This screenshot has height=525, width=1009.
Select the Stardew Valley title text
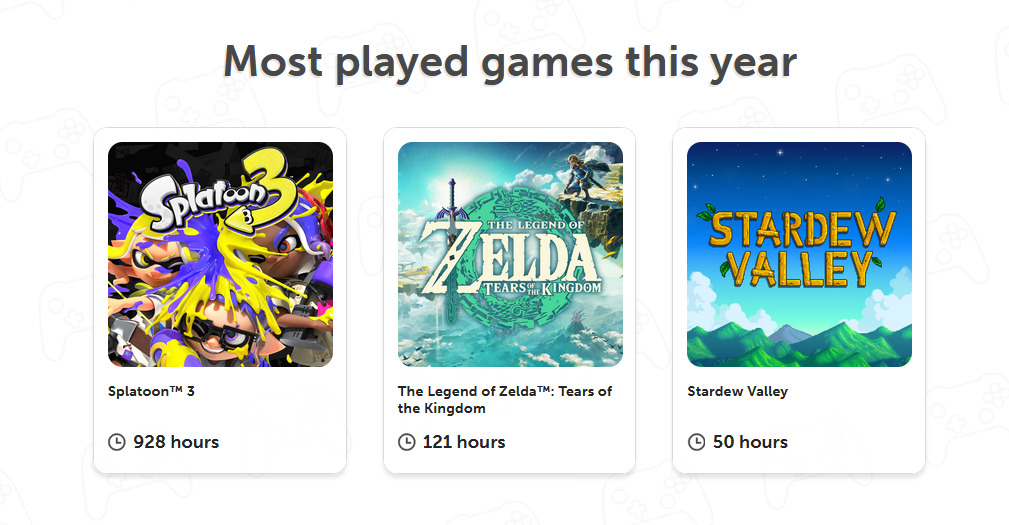point(737,391)
